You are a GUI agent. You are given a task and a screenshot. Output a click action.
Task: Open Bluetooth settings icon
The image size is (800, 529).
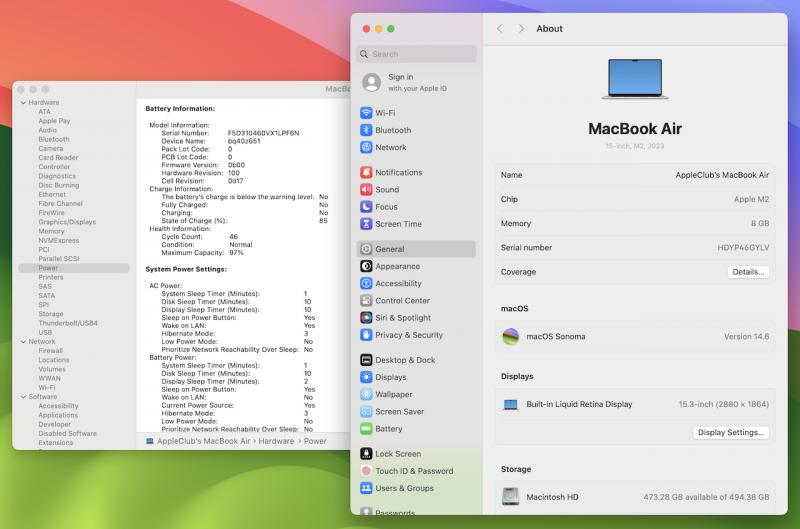pos(366,130)
